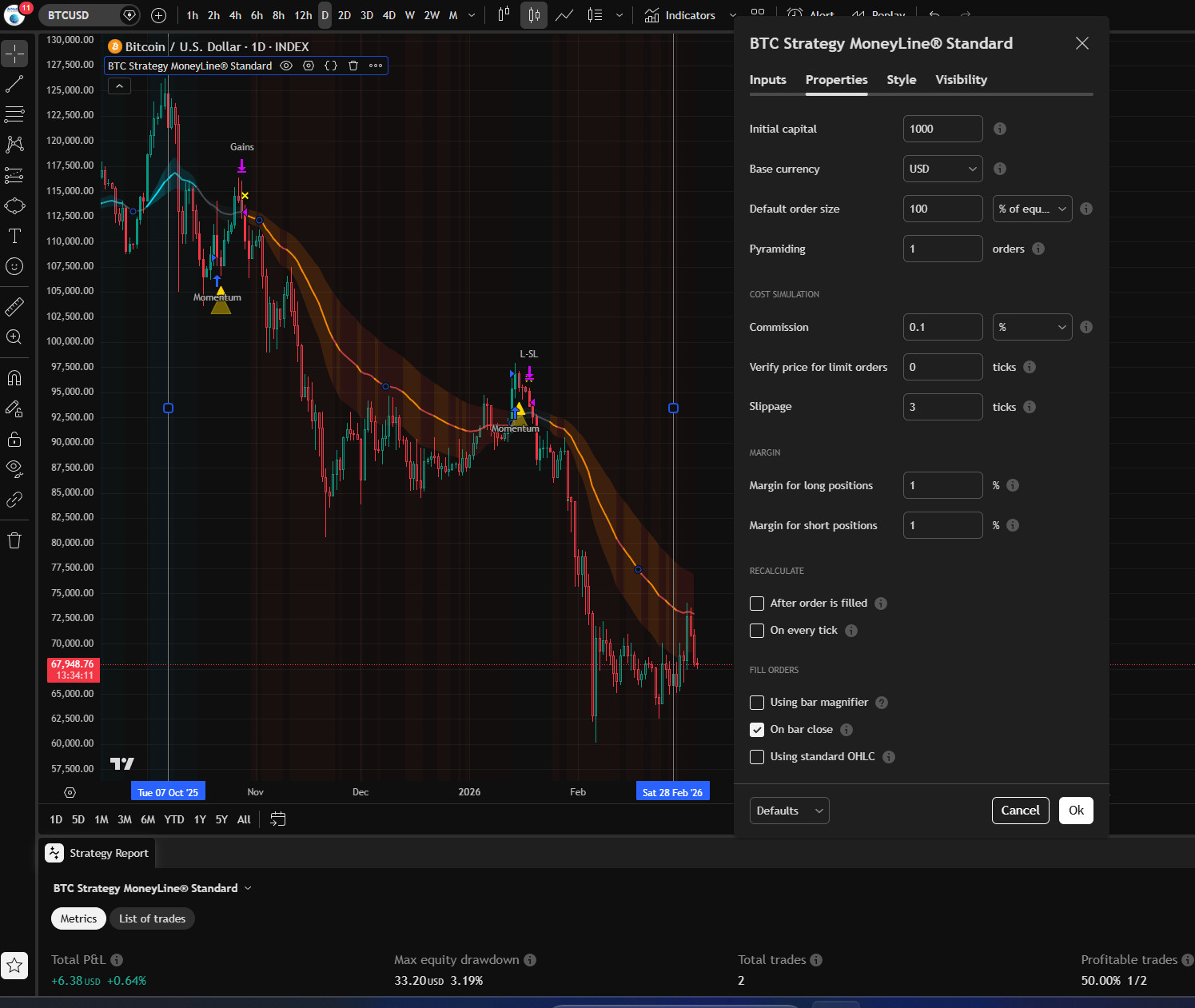The width and height of the screenshot is (1195, 1008).
Task: Open strategy settings gear in legend
Action: [309, 66]
